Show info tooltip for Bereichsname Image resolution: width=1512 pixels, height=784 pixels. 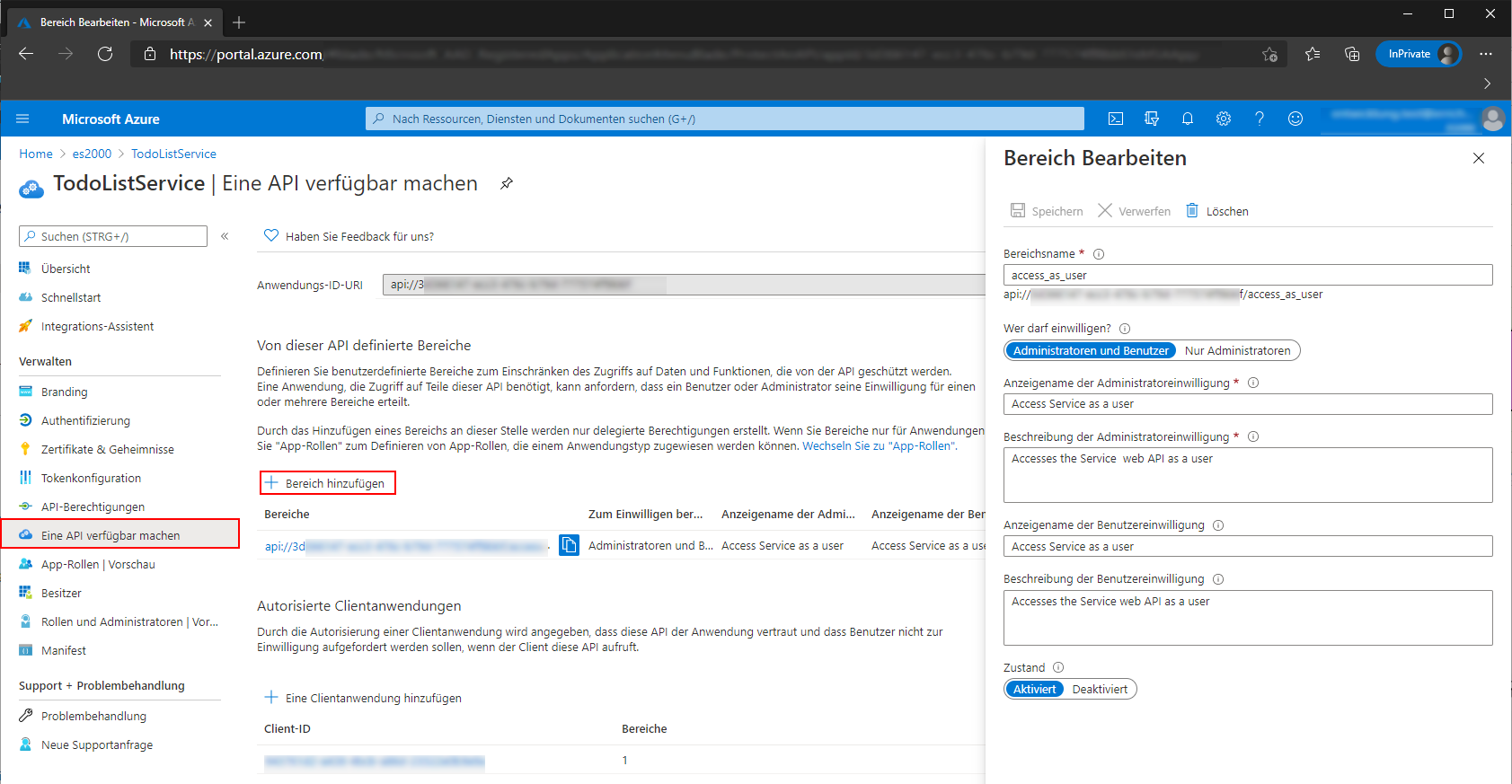click(1099, 254)
